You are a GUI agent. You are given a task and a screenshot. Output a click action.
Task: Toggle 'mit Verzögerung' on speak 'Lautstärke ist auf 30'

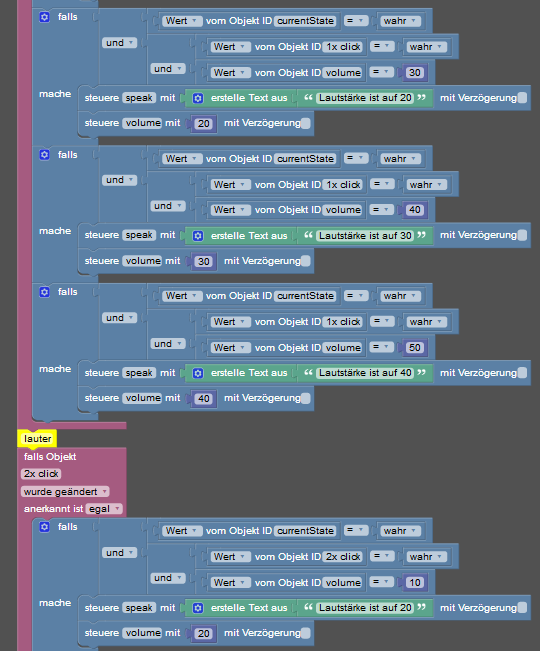[522, 235]
